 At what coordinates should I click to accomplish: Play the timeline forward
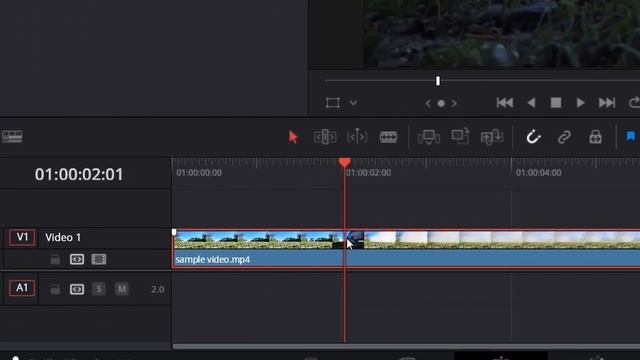coord(580,103)
